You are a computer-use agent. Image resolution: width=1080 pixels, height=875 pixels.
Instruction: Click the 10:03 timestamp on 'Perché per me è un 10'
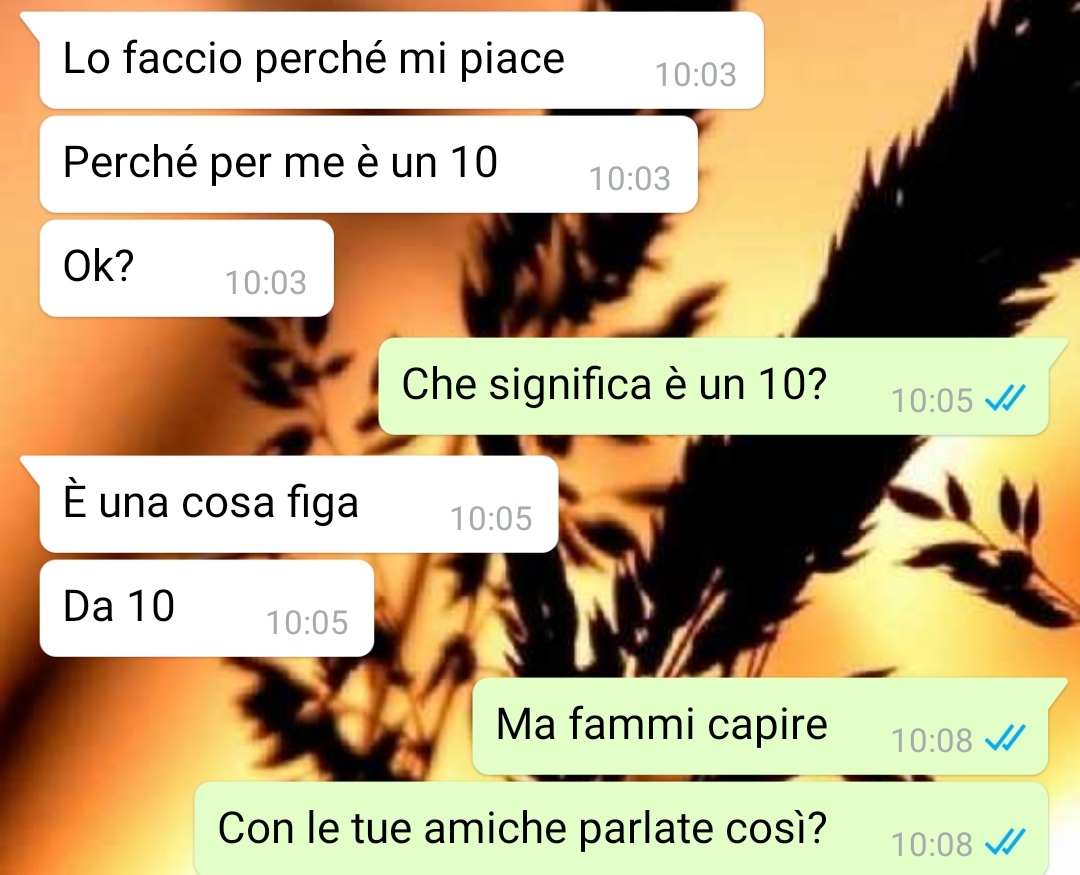(630, 178)
